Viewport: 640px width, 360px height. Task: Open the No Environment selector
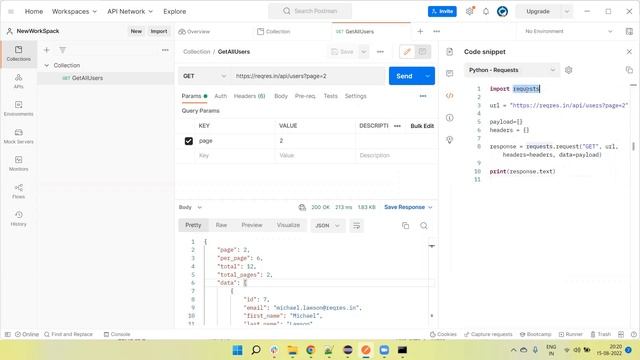[568, 31]
